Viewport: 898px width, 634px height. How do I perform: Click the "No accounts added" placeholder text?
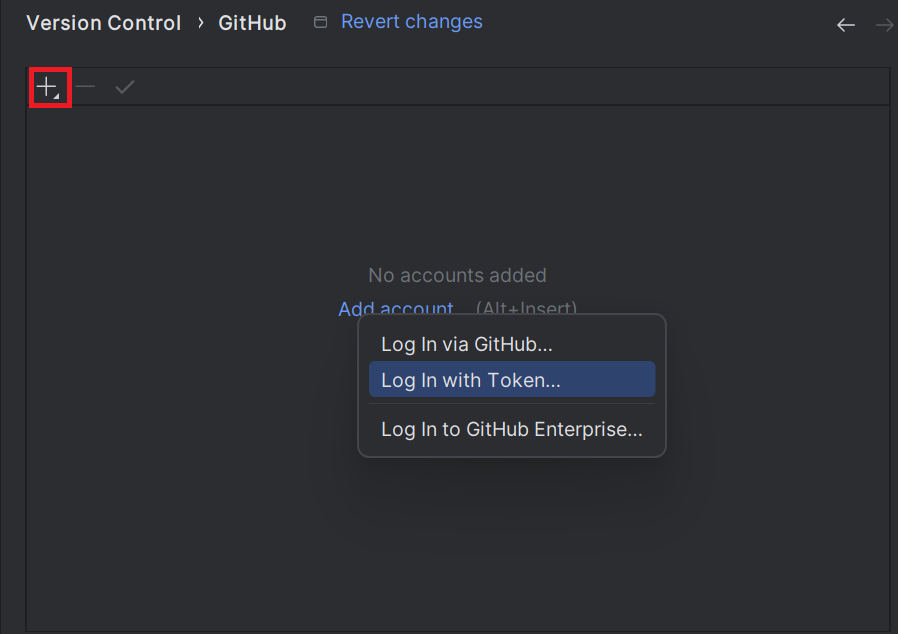(457, 275)
